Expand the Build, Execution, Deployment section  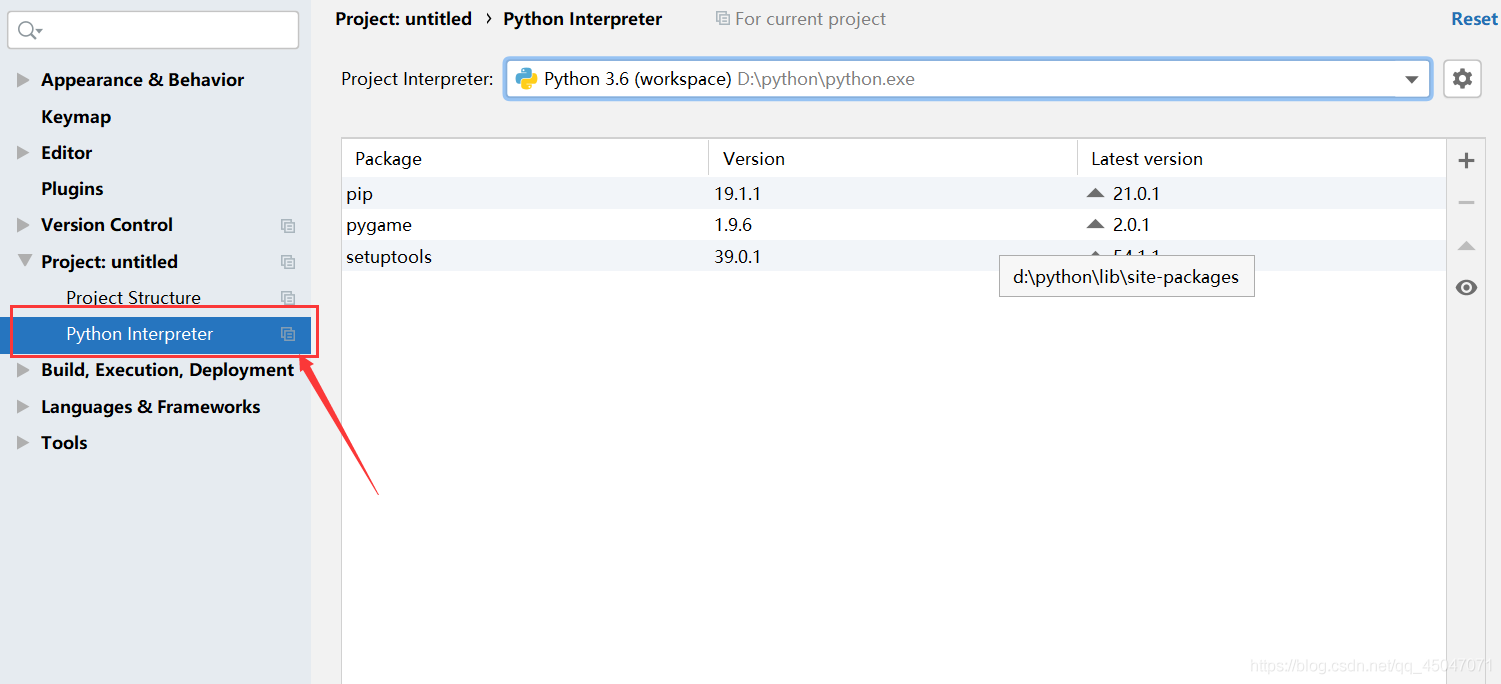(x=22, y=369)
